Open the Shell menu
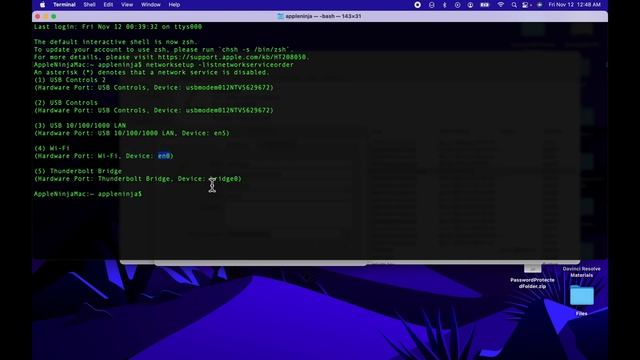The height and width of the screenshot is (360, 640). click(x=89, y=5)
